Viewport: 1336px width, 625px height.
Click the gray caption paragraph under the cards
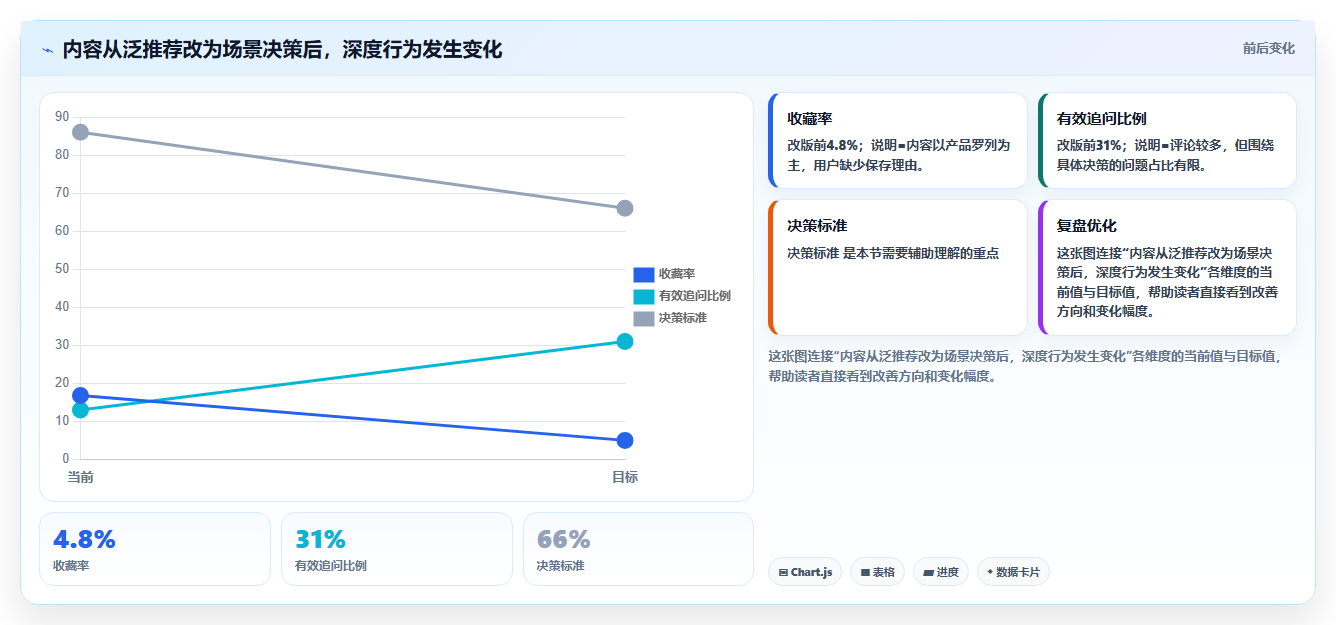click(1027, 366)
